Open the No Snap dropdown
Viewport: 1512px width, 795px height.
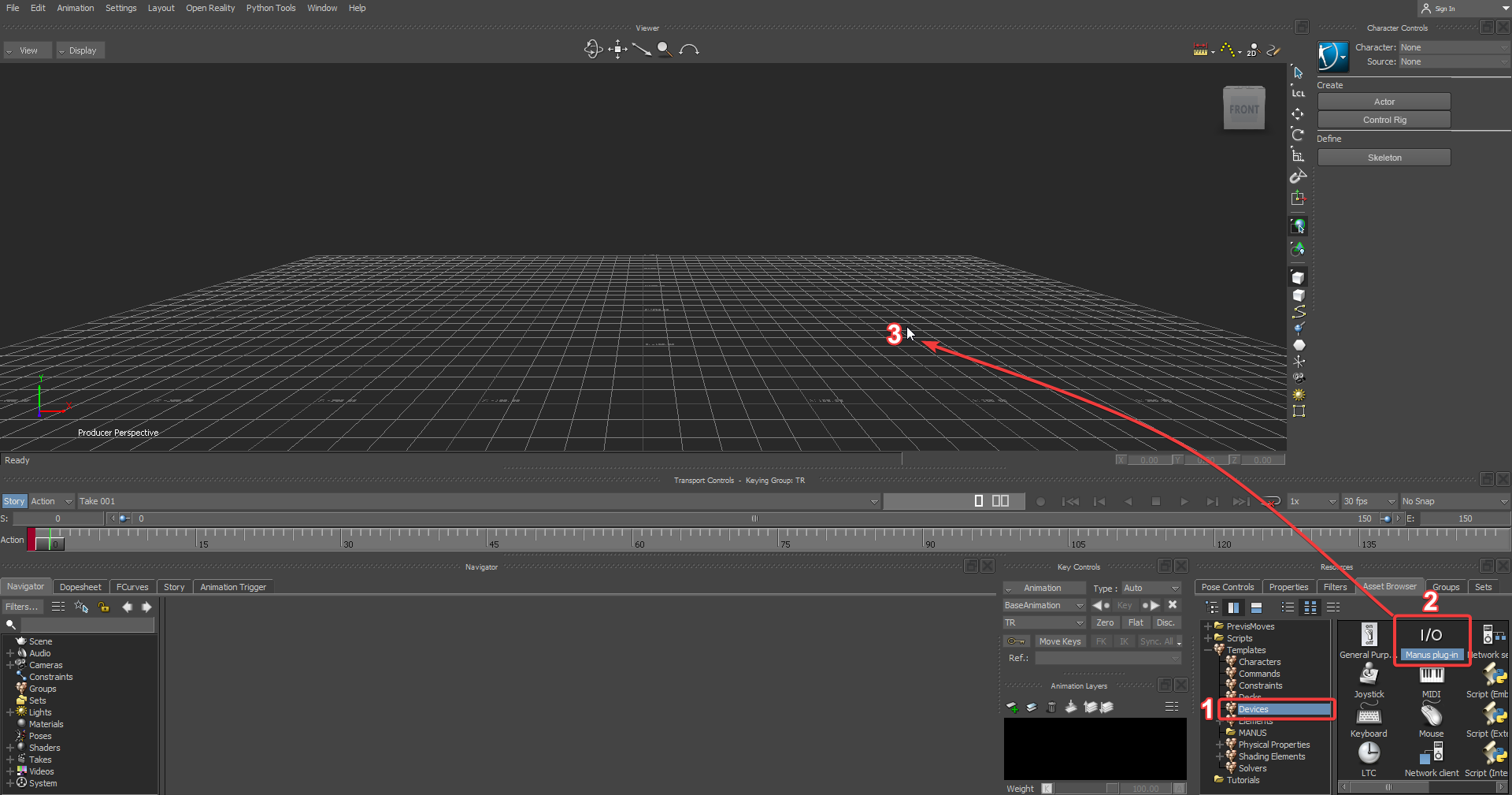[1454, 501]
